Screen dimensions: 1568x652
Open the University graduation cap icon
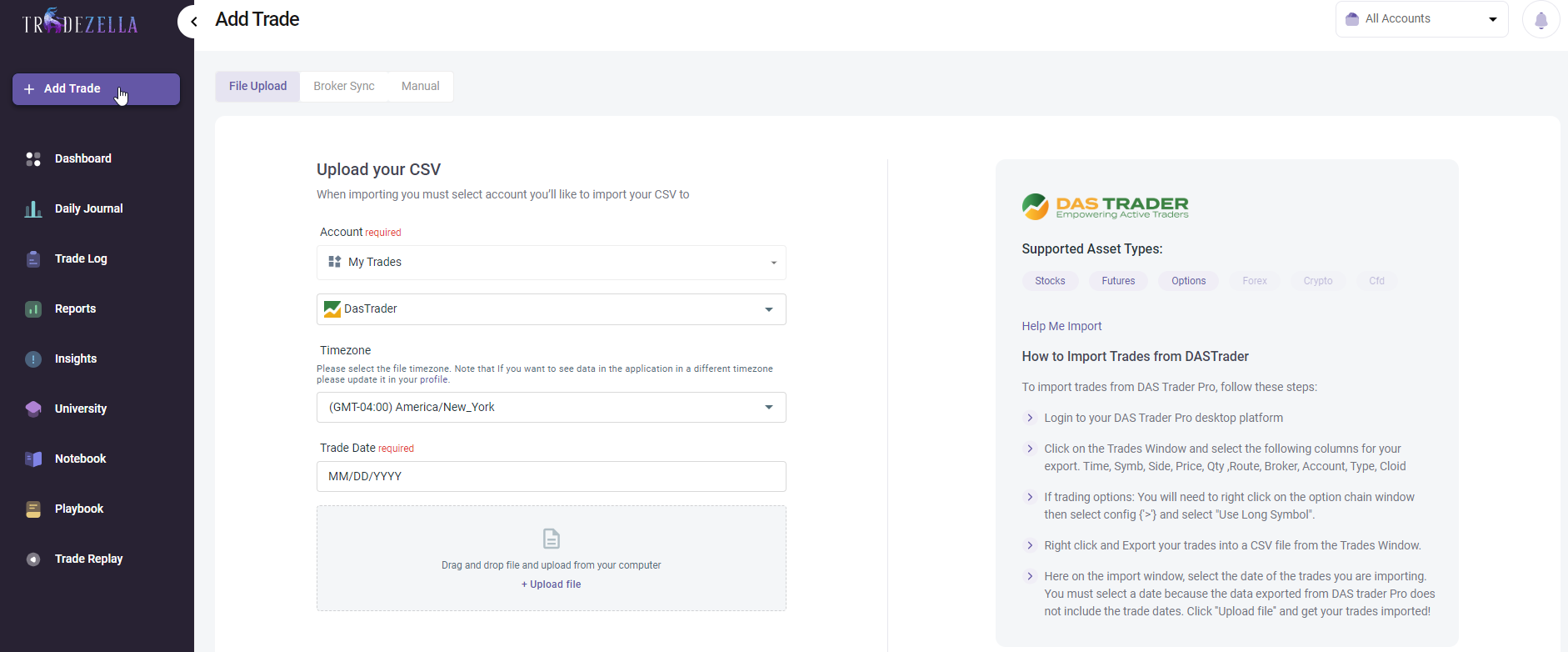click(x=33, y=409)
